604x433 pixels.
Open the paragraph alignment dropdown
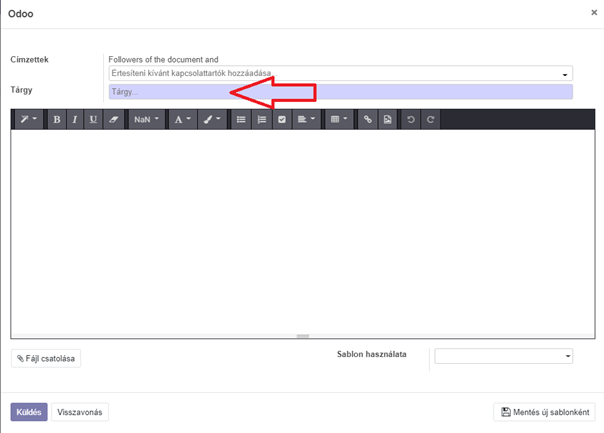point(306,119)
